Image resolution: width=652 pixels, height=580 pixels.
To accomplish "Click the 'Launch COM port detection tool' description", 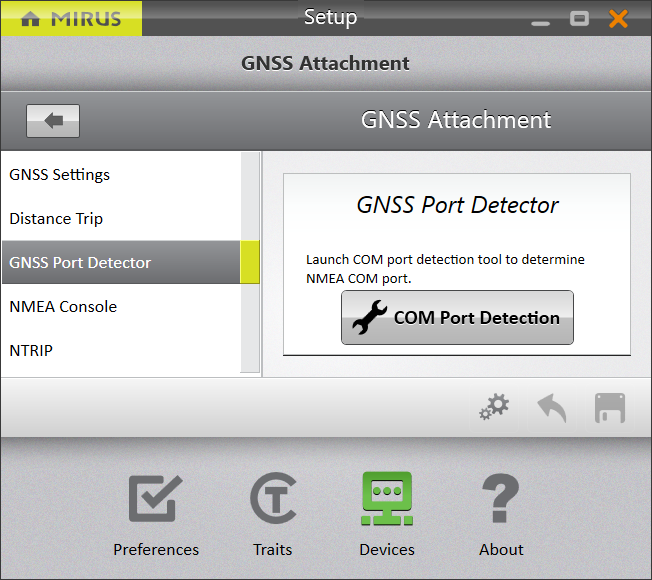I will tap(445, 269).
